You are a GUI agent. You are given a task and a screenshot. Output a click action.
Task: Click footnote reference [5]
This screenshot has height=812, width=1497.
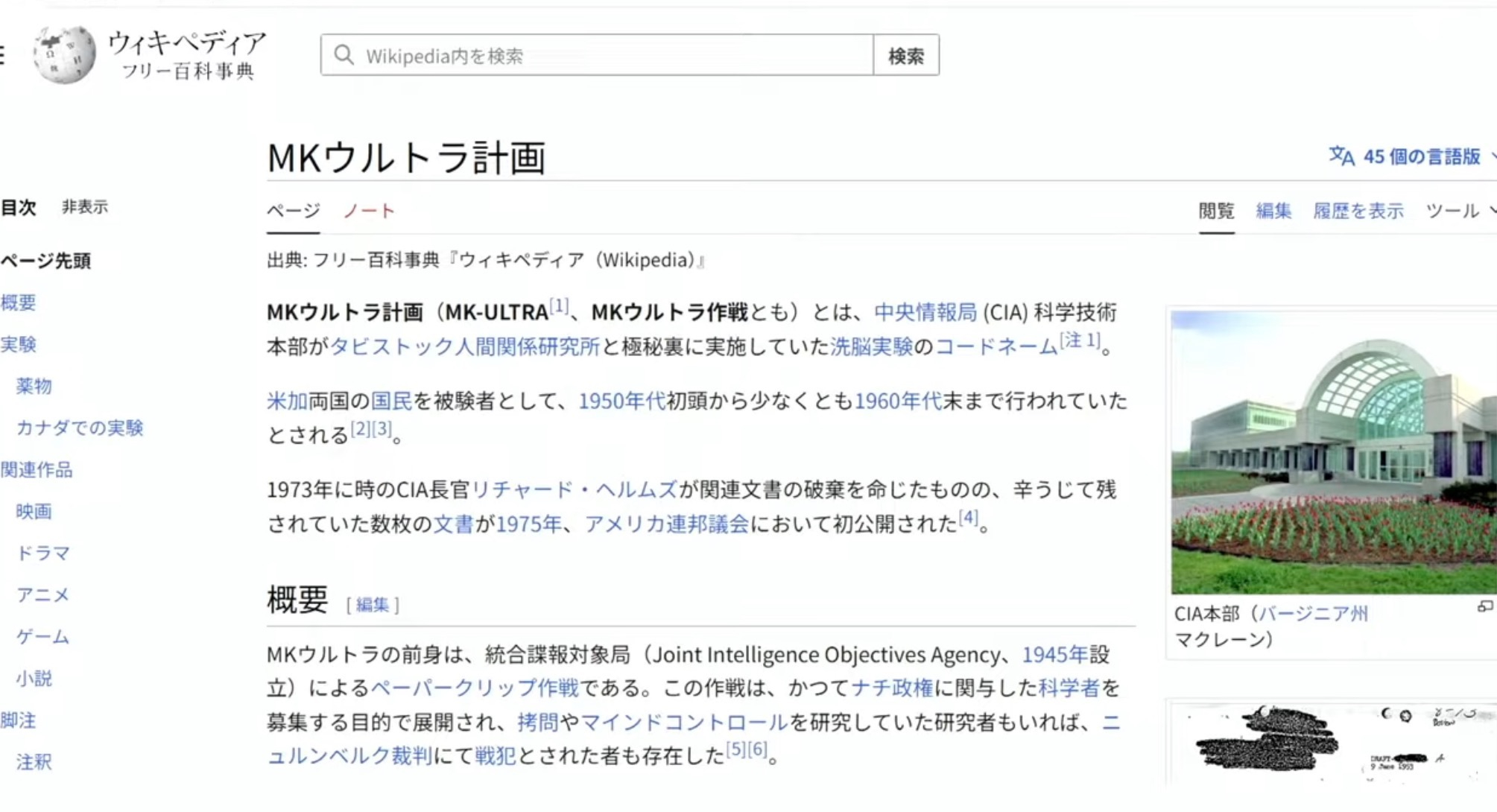pyautogui.click(x=735, y=749)
